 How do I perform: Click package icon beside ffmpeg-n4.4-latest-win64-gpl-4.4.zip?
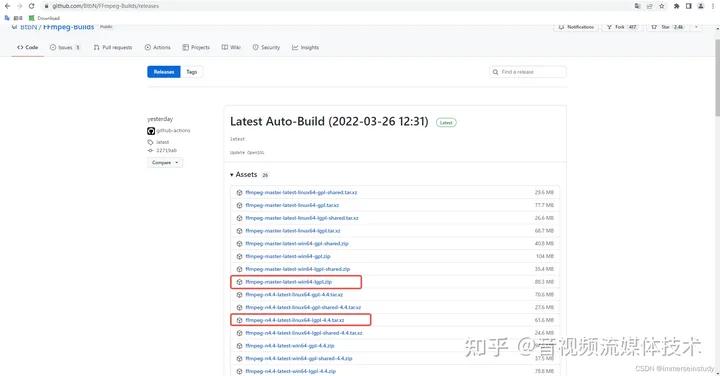click(239, 346)
